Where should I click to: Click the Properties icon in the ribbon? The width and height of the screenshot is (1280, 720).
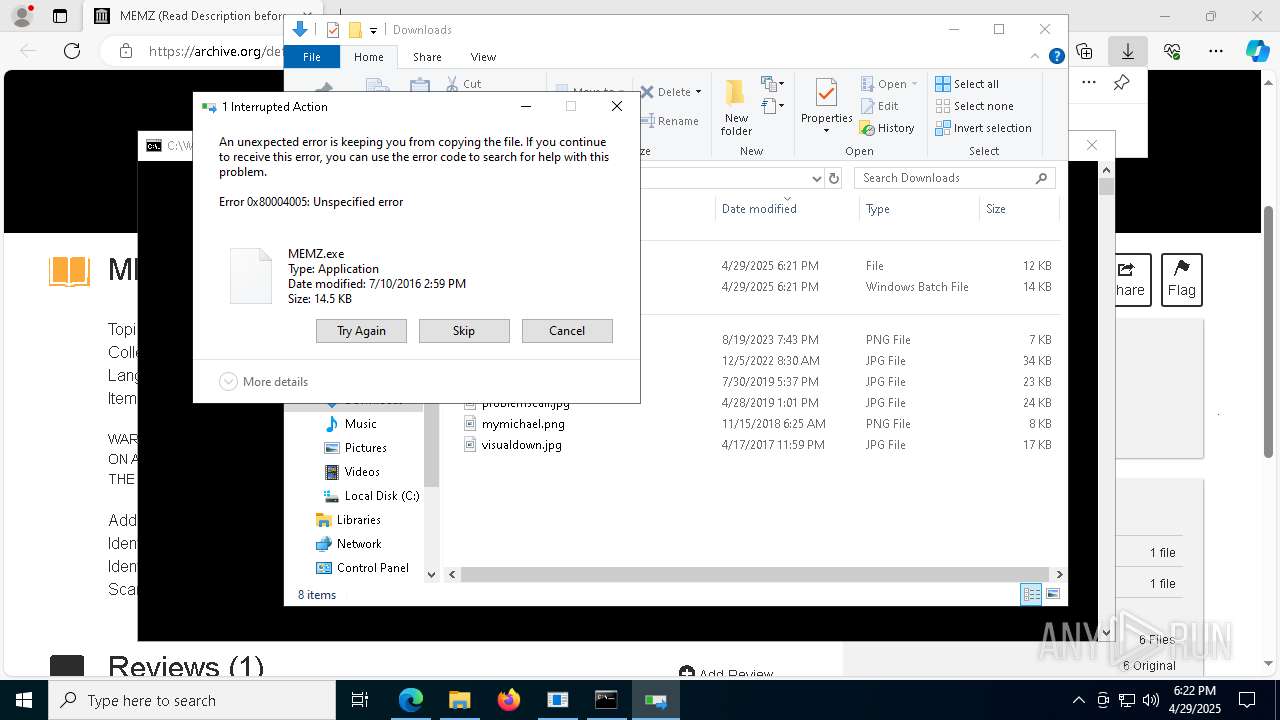(826, 95)
